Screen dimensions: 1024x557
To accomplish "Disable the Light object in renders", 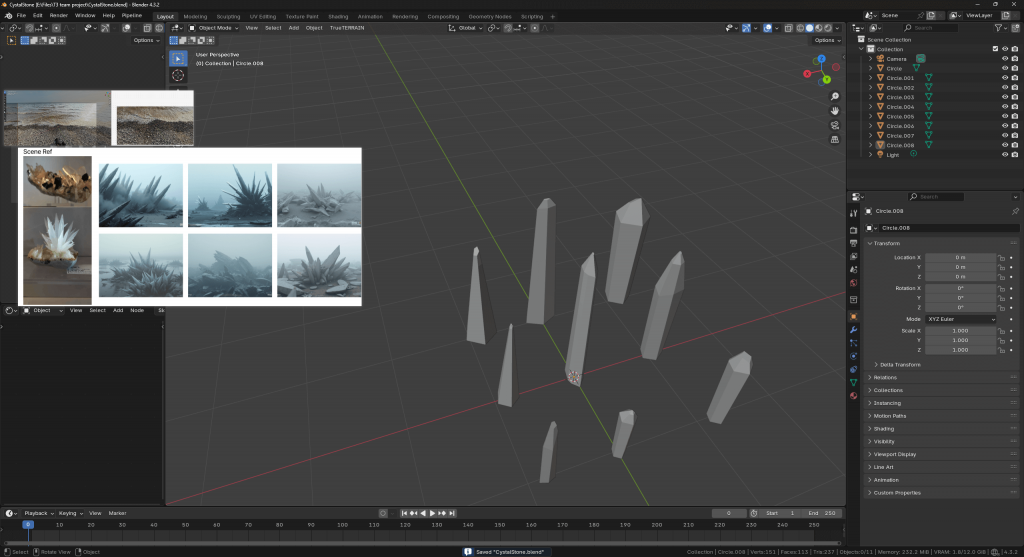I will point(1015,155).
